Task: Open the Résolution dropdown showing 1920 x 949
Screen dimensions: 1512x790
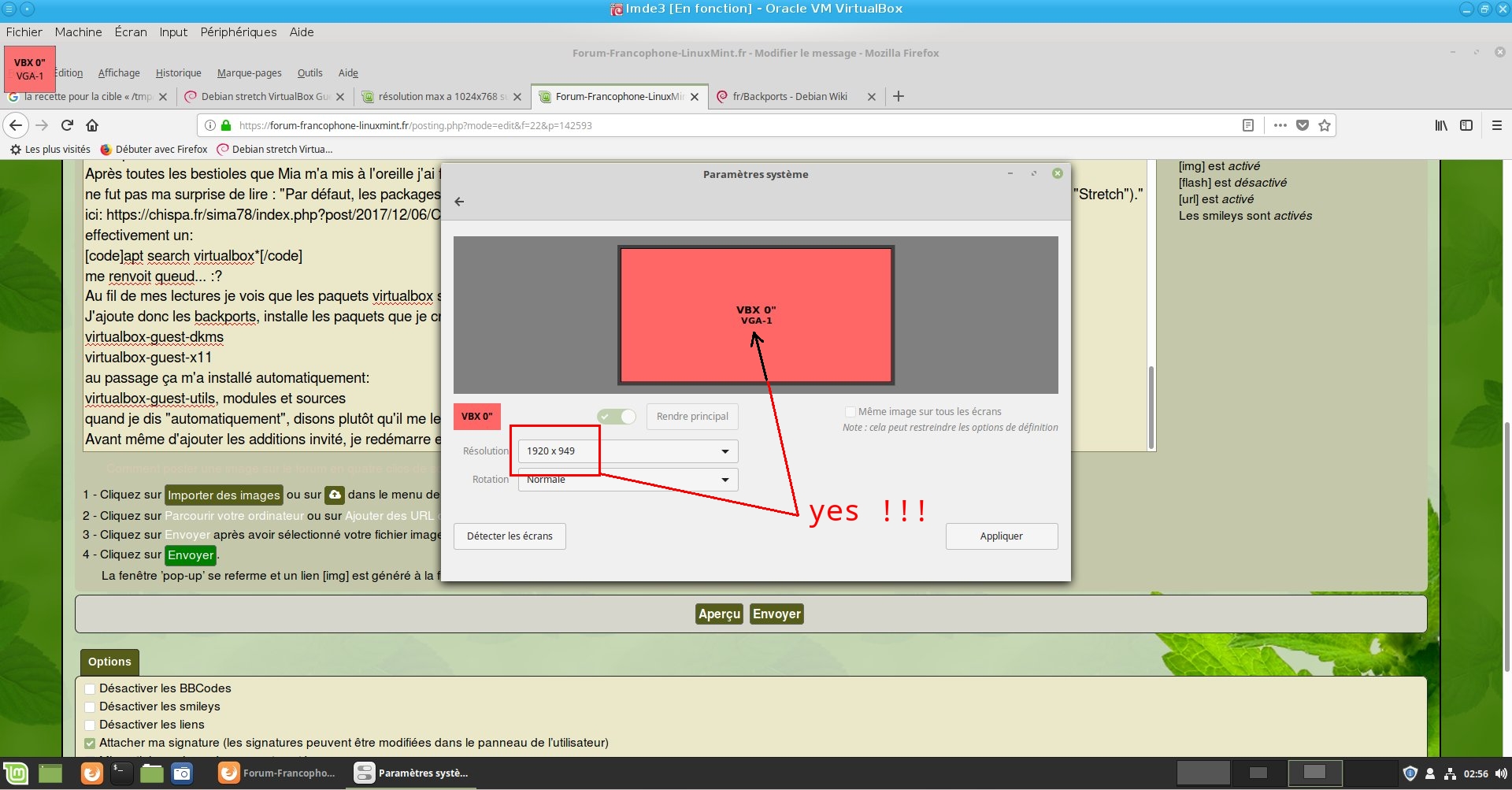Action: (x=628, y=451)
